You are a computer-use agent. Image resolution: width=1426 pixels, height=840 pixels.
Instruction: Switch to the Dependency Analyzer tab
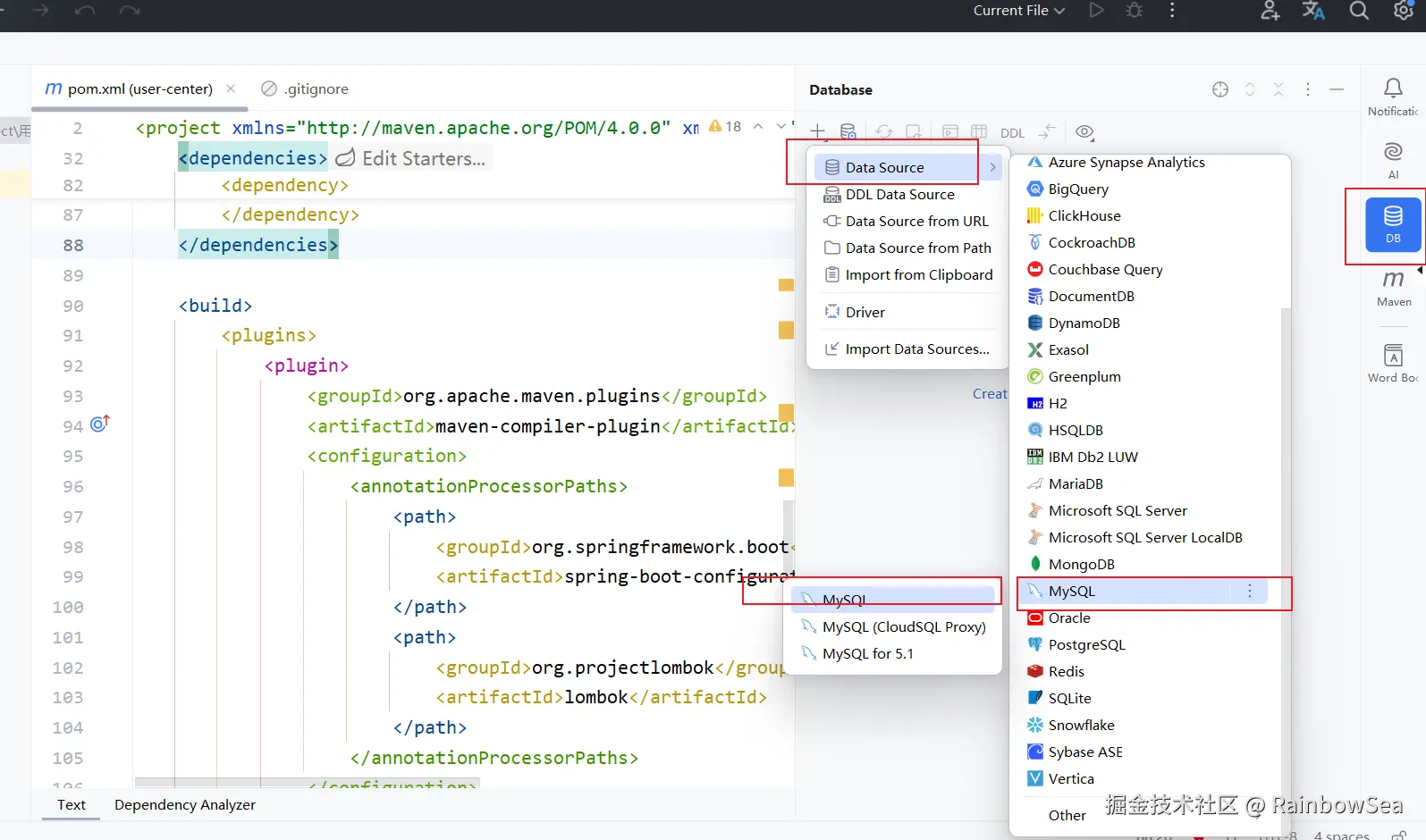click(x=185, y=804)
